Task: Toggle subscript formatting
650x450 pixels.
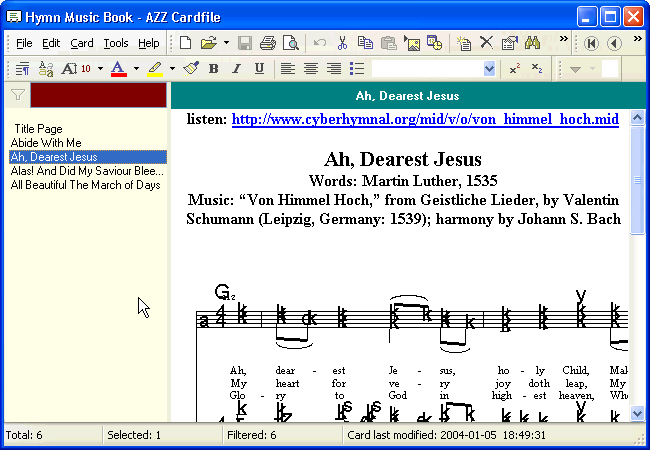Action: point(537,69)
